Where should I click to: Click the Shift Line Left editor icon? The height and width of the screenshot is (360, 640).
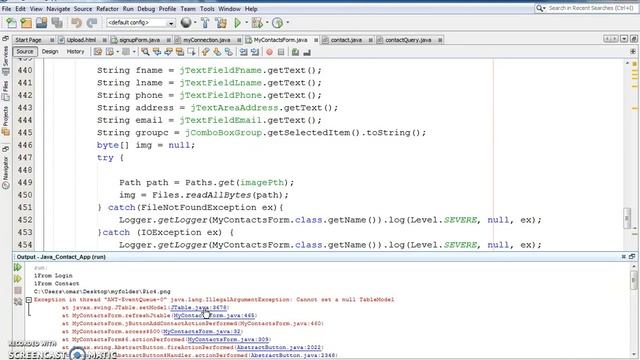(x=243, y=52)
